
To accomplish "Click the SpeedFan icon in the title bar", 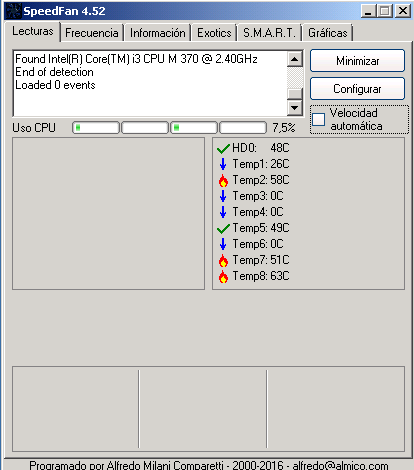I will [x=13, y=11].
